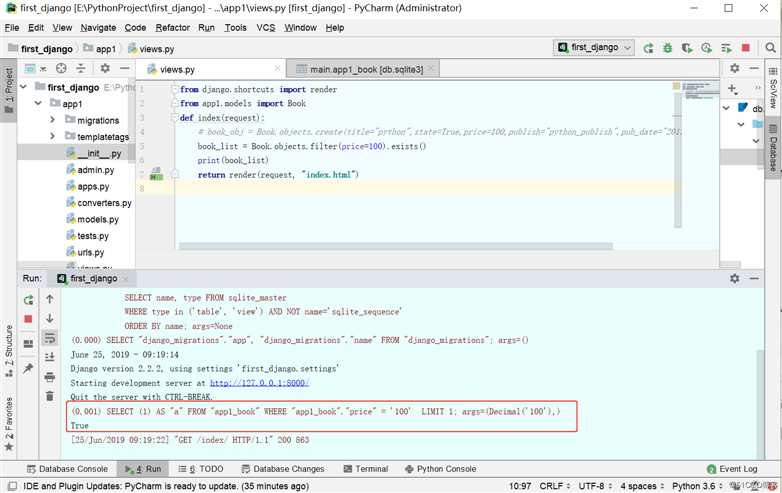The width and height of the screenshot is (782, 493).
Task: Open the UTF-8 encoding selector
Action: [x=594, y=486]
